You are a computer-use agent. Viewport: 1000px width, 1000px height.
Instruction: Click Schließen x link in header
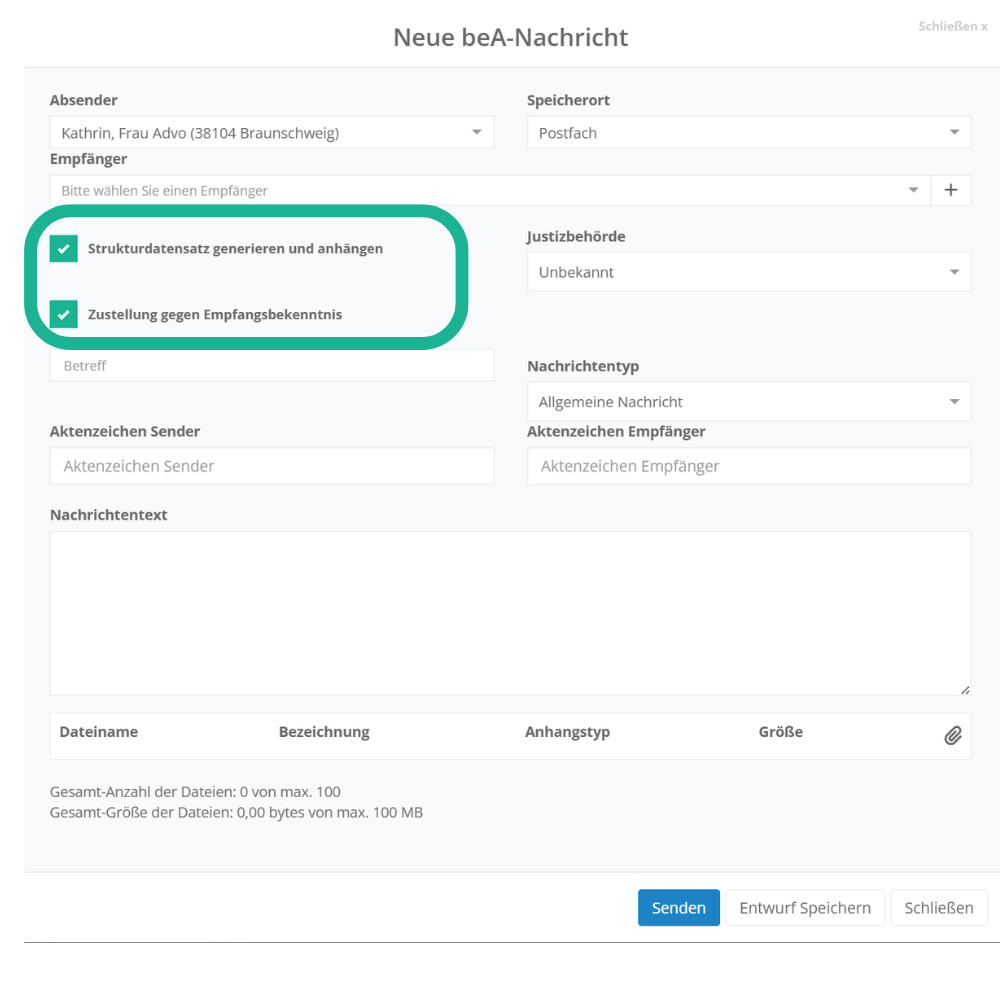[x=952, y=26]
